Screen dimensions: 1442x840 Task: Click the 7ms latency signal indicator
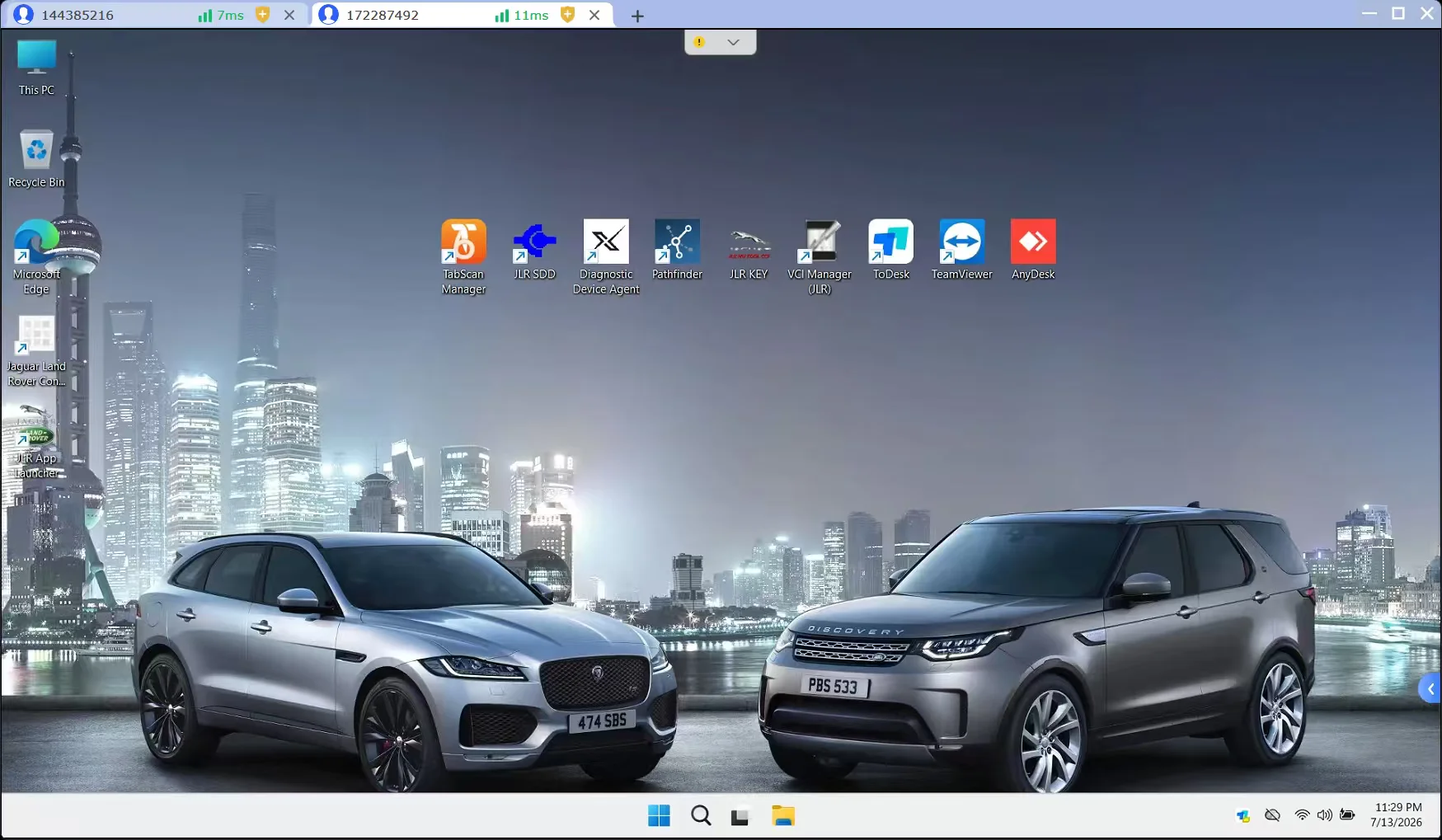click(x=221, y=16)
